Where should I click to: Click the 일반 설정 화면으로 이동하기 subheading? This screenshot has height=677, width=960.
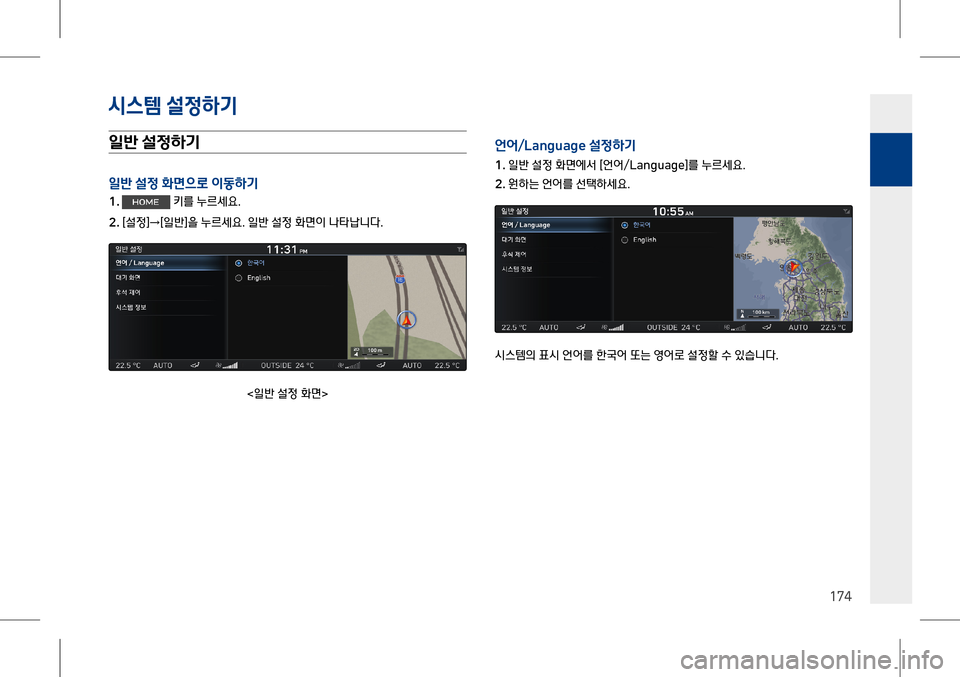click(183, 183)
